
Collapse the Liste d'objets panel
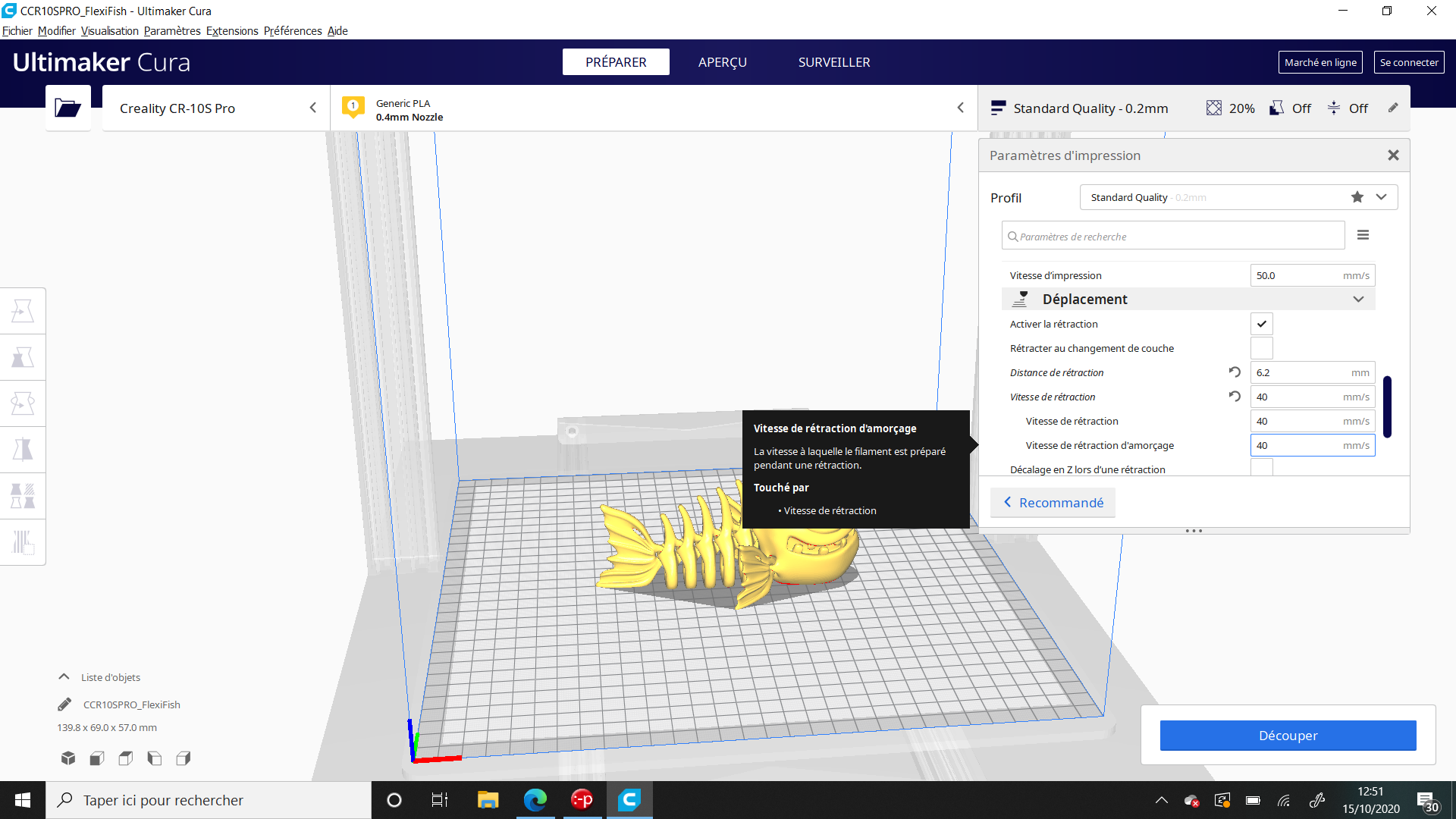click(x=64, y=677)
